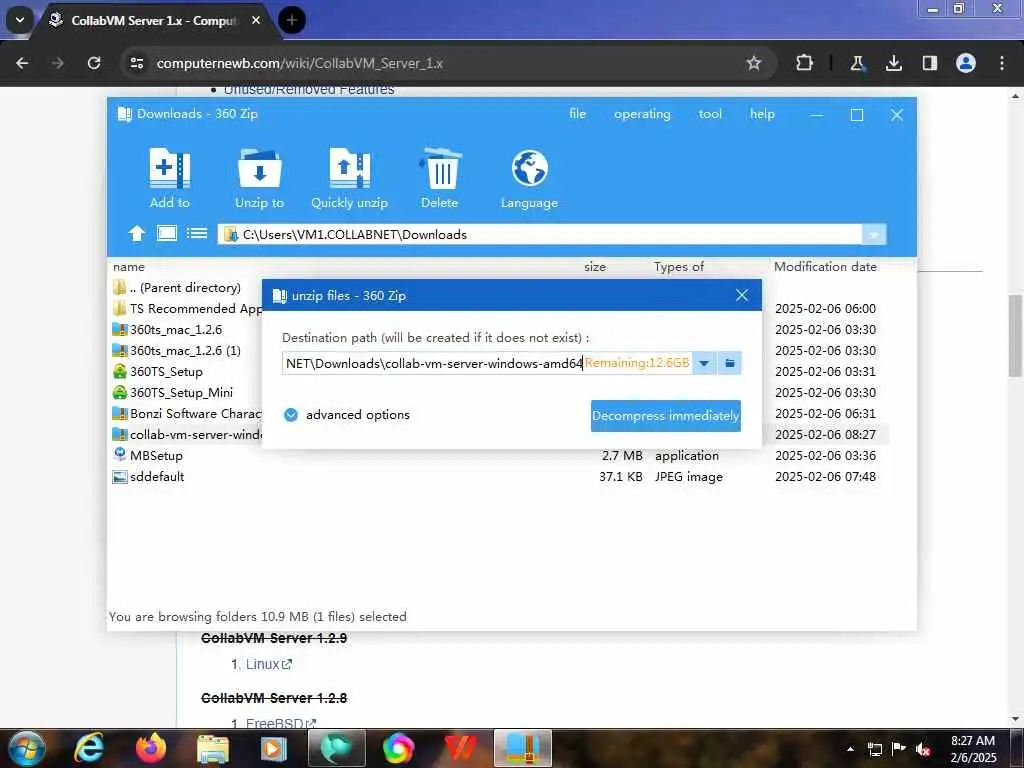Select the 360TS_Setup file
The height and width of the screenshot is (768, 1024).
click(157, 372)
